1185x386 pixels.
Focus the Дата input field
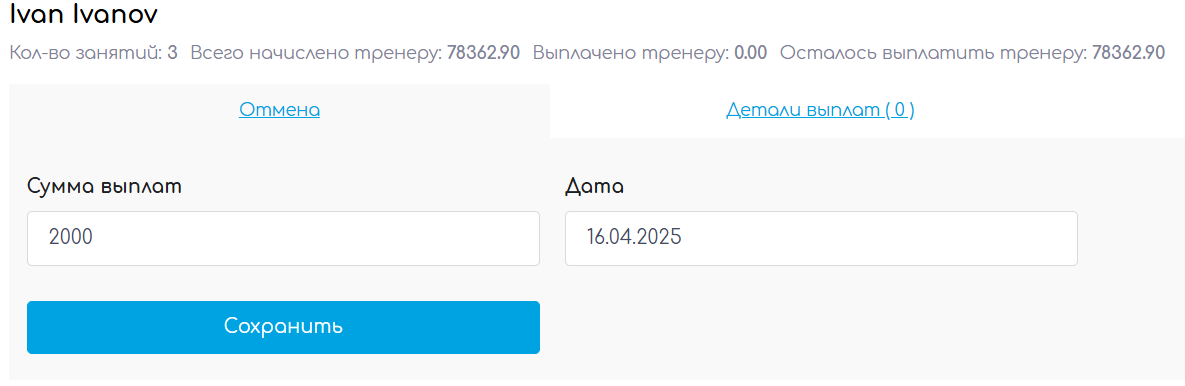tap(821, 238)
